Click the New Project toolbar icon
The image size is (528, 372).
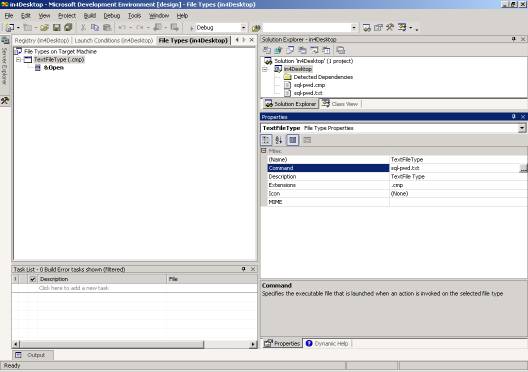point(10,28)
